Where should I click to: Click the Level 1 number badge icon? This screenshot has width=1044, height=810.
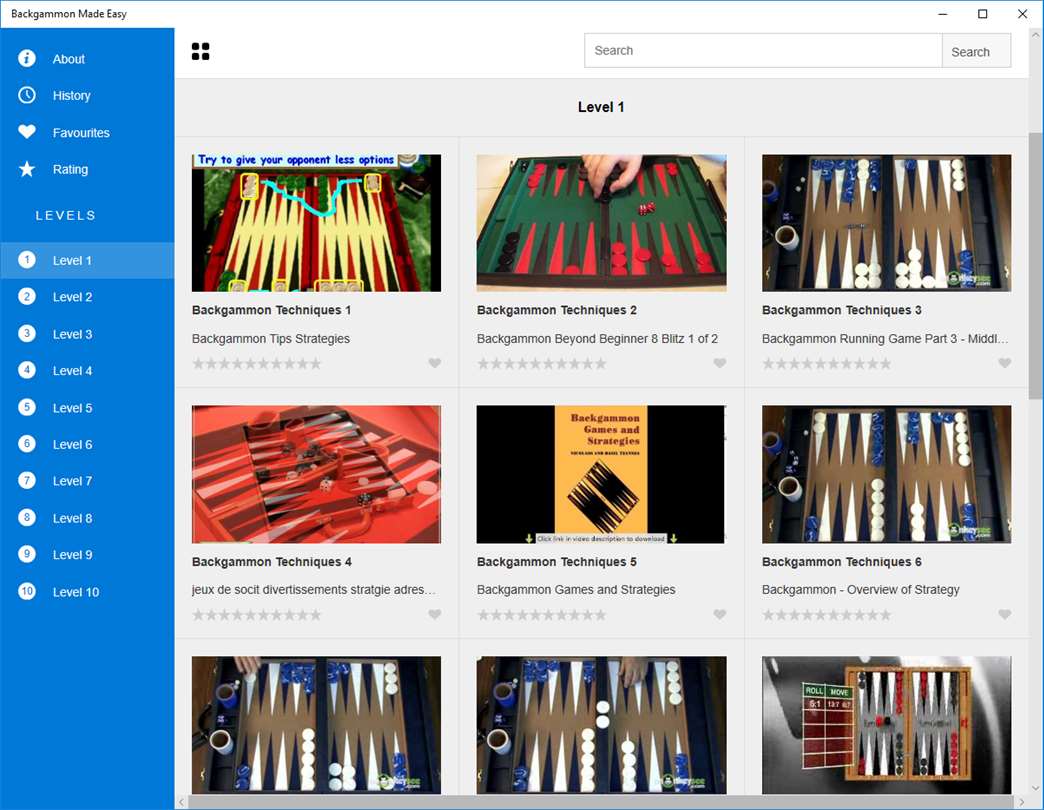coord(27,260)
